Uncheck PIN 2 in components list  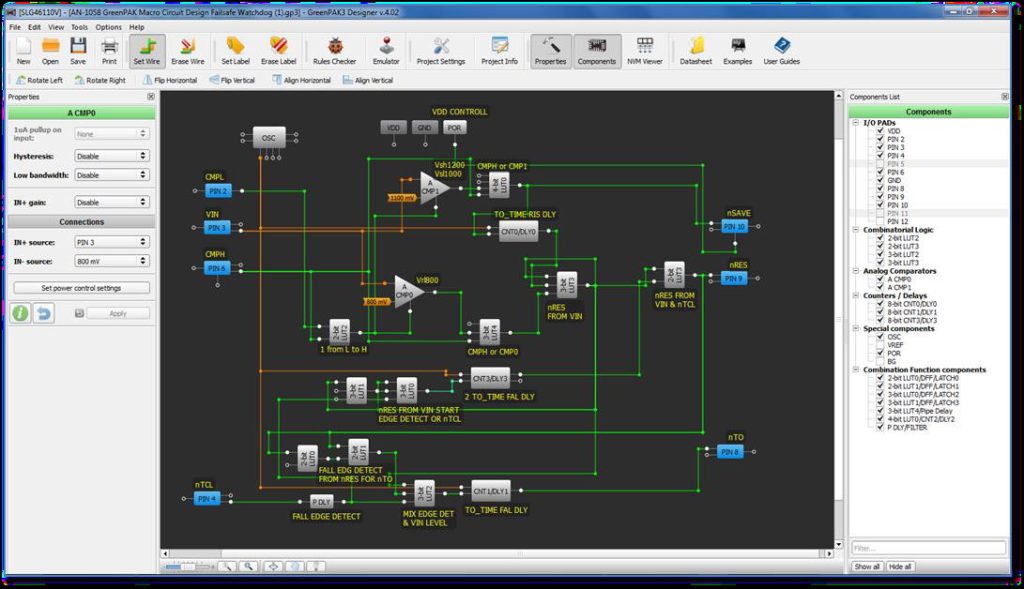(880, 139)
